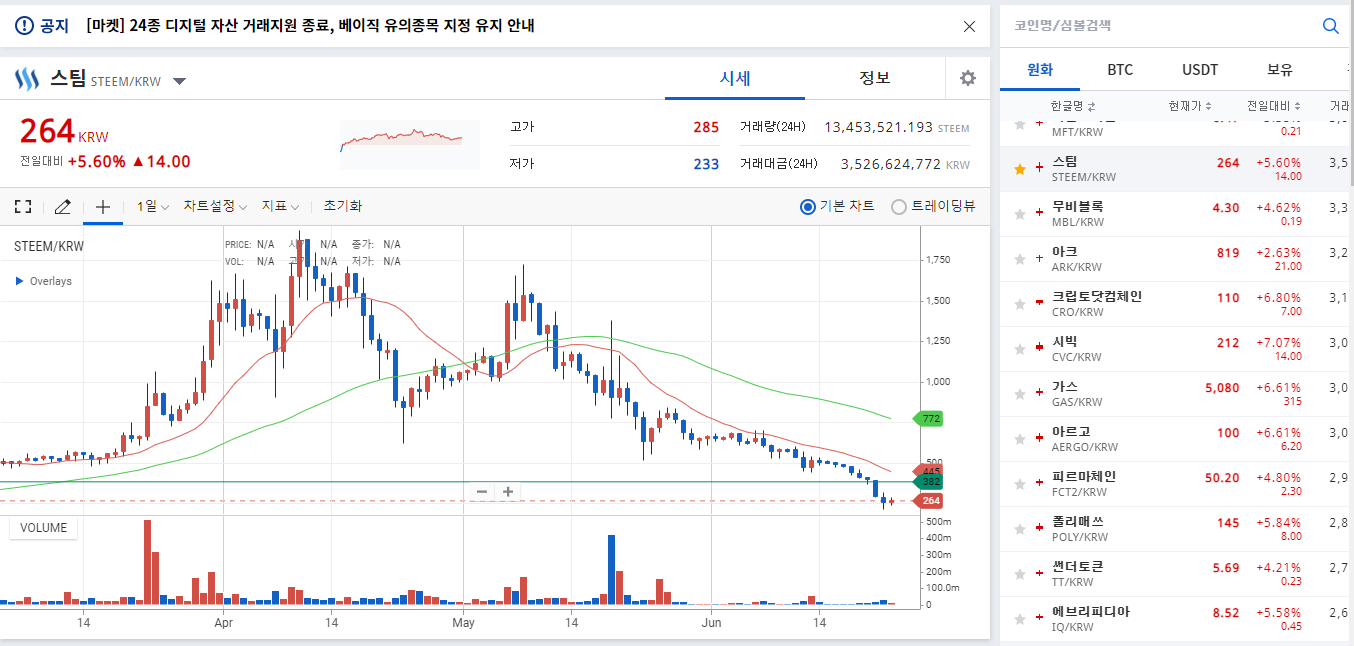This screenshot has height=646, width=1354.
Task: Click the coin search magnifier icon
Action: pos(1330,26)
